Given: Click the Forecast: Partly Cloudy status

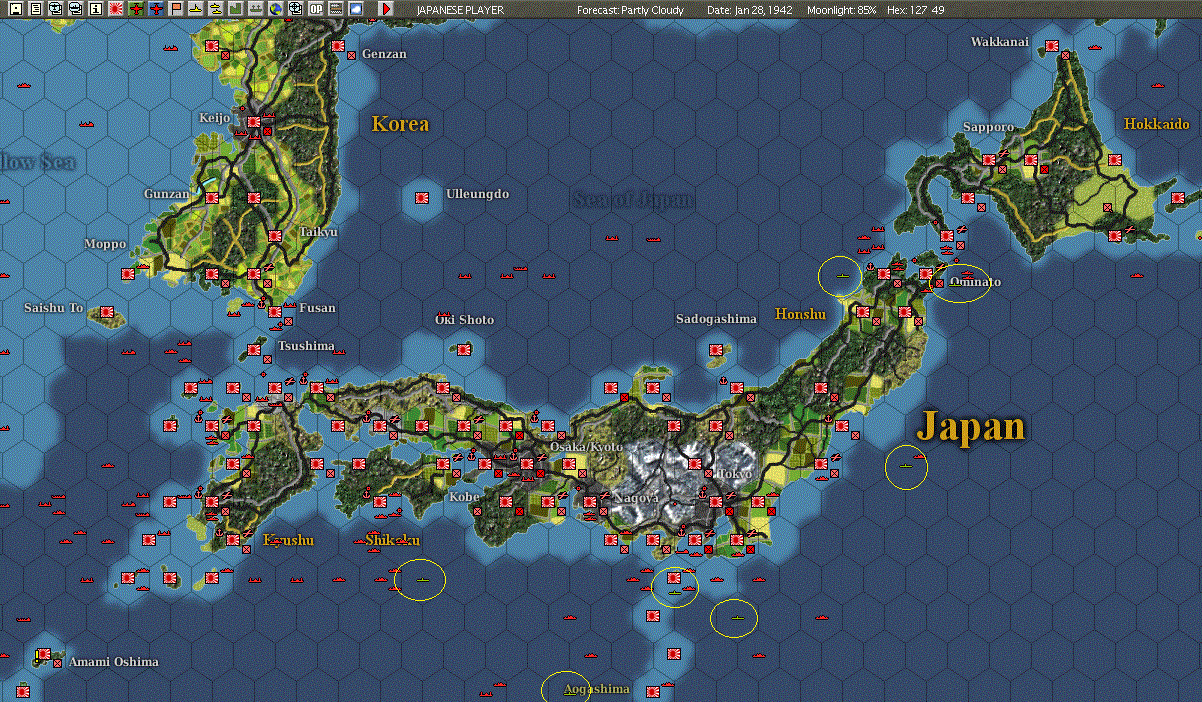Looking at the screenshot, I should click(x=631, y=10).
